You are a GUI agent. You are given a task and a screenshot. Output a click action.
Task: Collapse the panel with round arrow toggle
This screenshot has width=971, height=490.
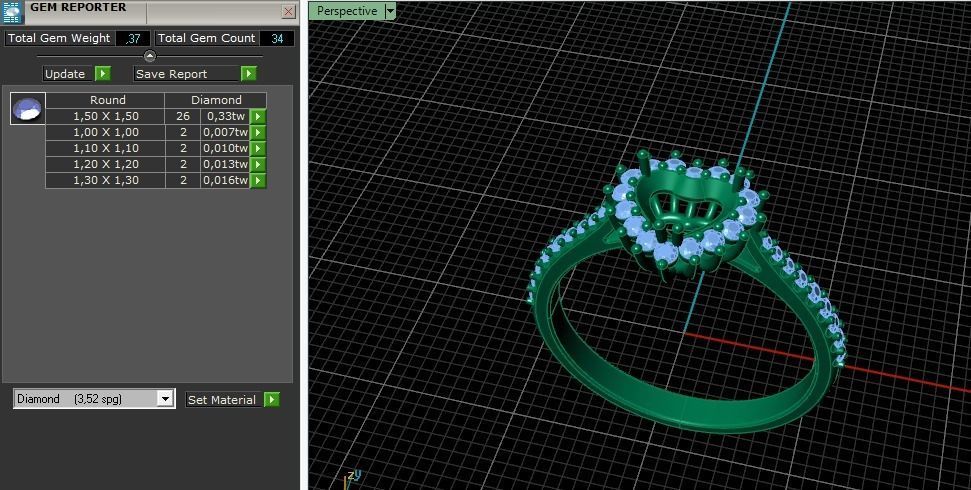pos(150,56)
